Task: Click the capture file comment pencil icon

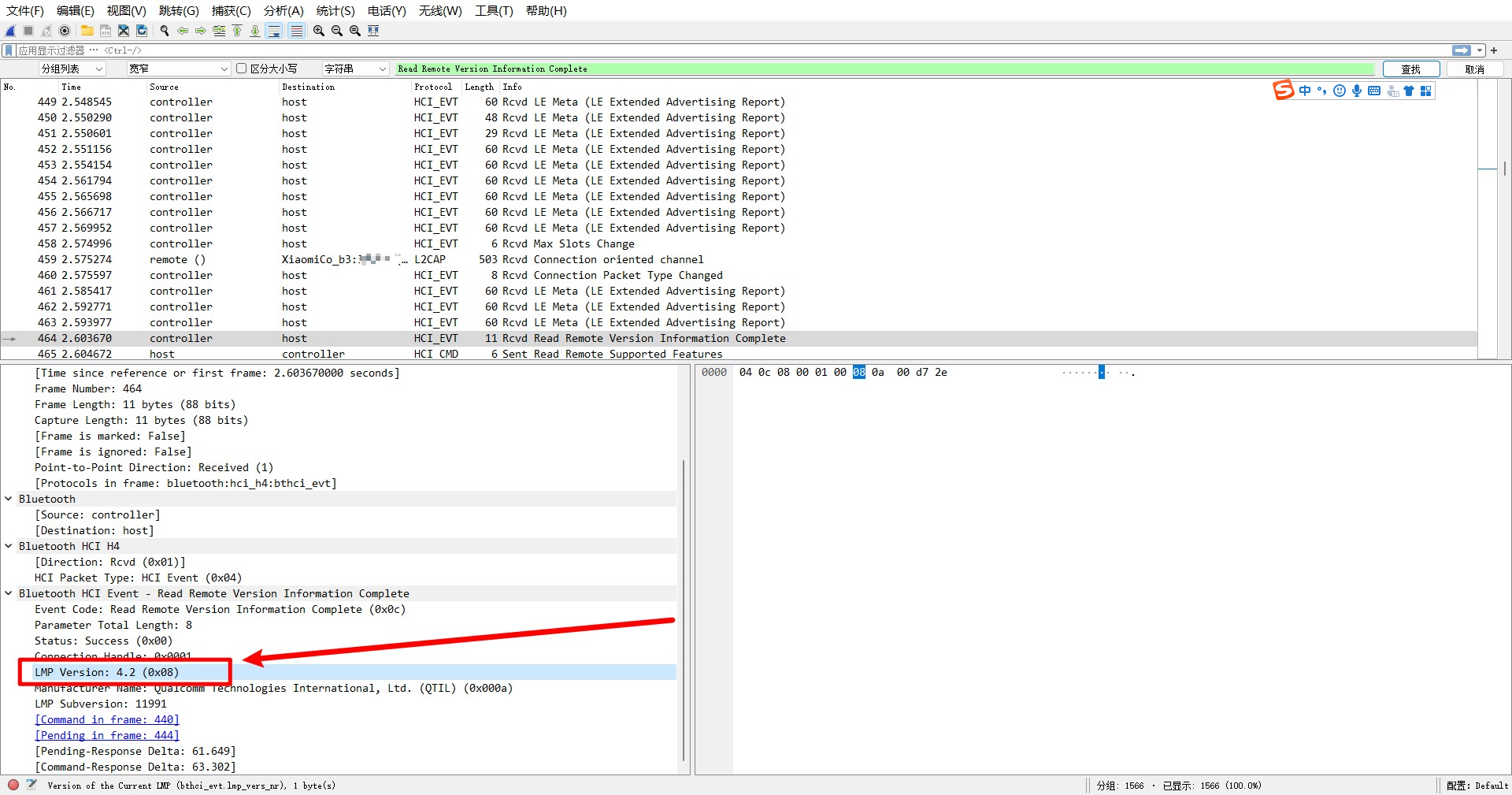Action: [x=31, y=785]
